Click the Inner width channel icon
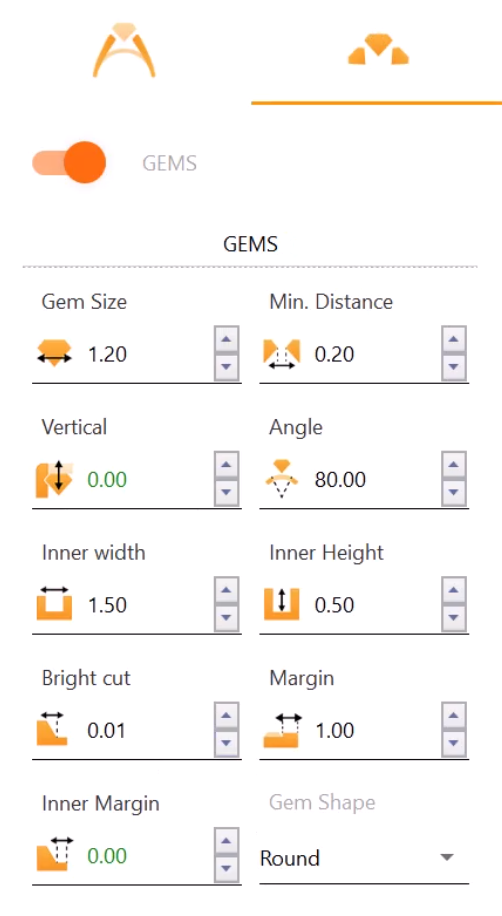Image resolution: width=502 pixels, height=916 pixels. pyautogui.click(x=54, y=604)
